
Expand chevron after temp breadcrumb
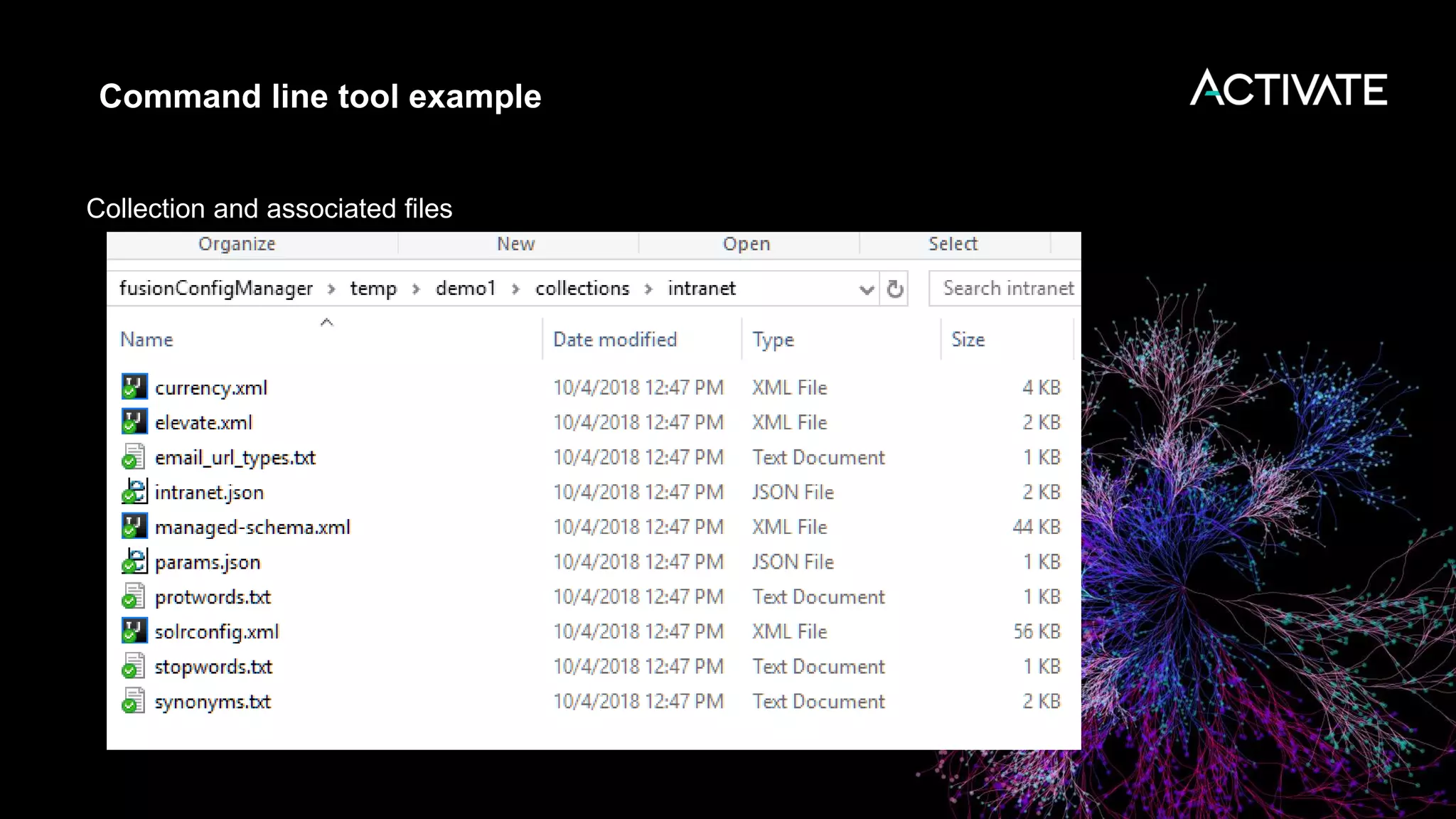[x=416, y=289]
